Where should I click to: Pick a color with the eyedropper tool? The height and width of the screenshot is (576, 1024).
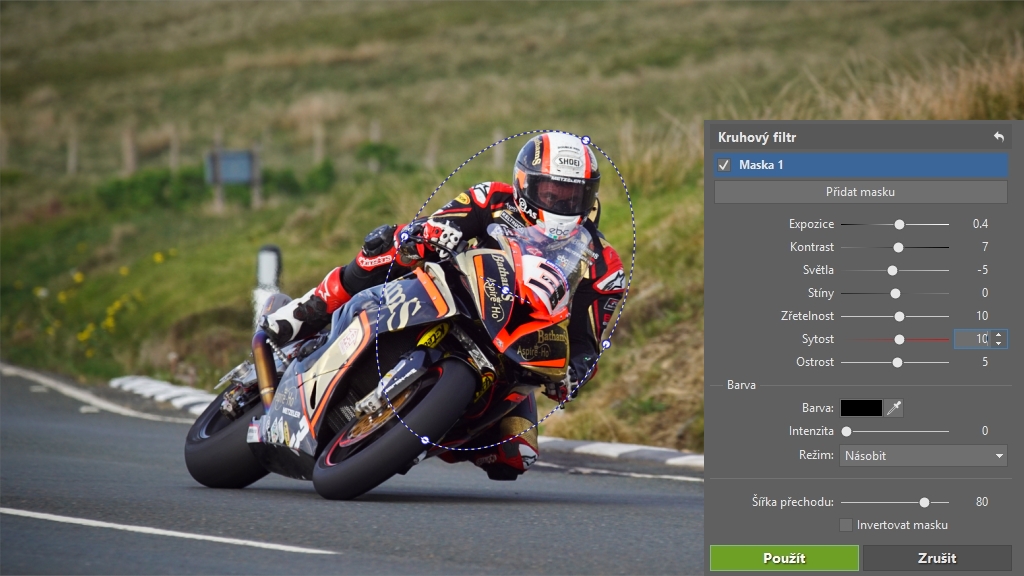tap(894, 408)
